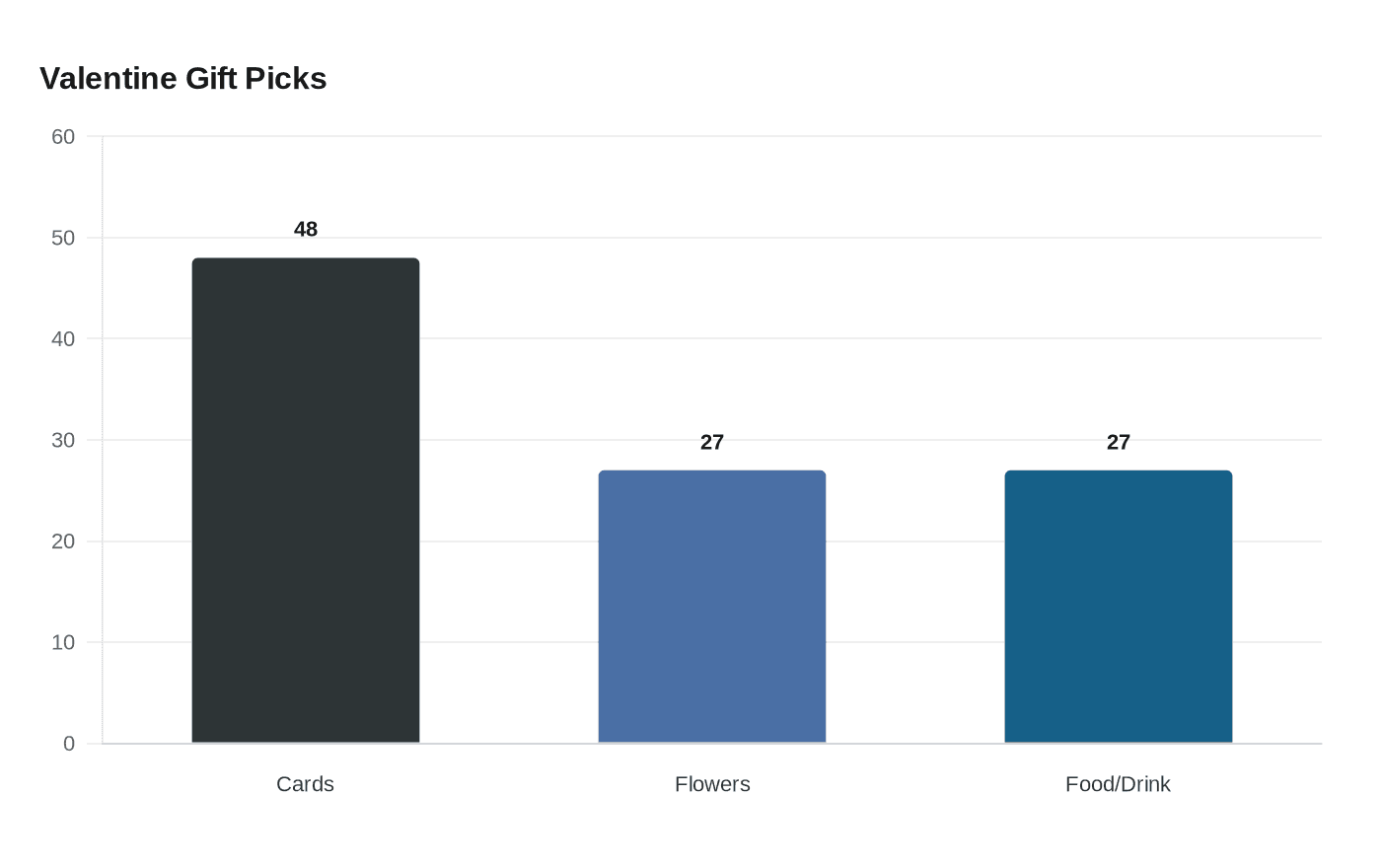Screen dimensions: 1381x868
Task: Click the 30 tick label on y-axis
Action: click(x=63, y=440)
